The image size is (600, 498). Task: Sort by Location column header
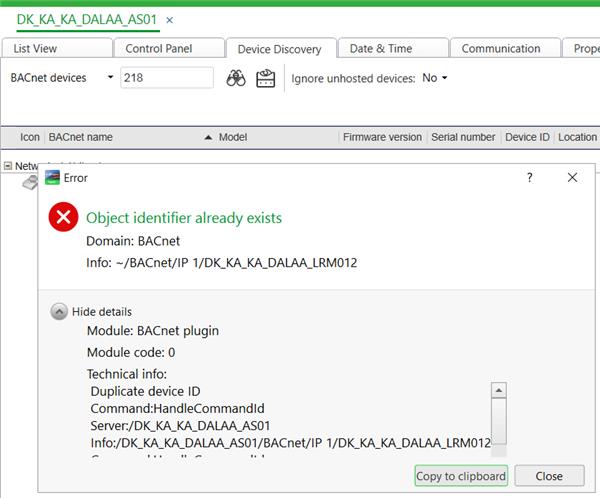tap(577, 137)
